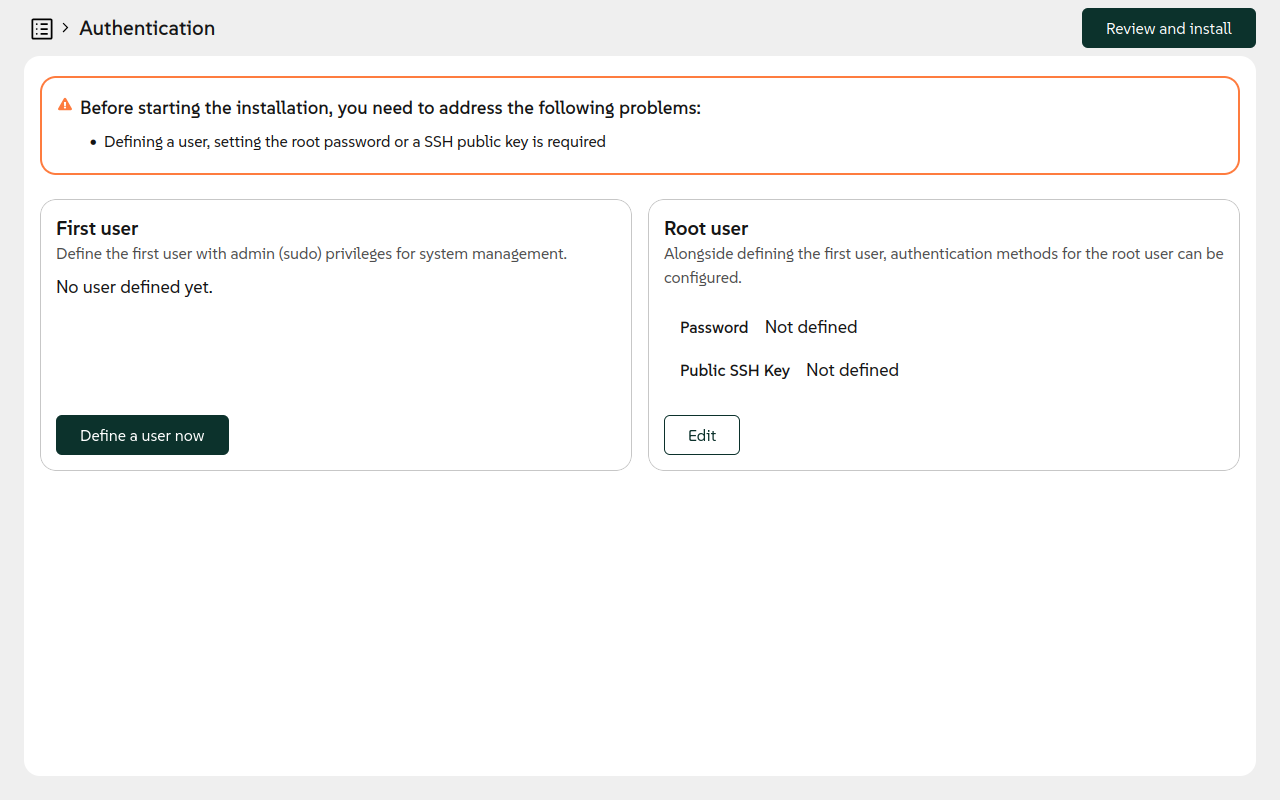Viewport: 1280px width, 800px height.
Task: Click the First user sudo privileges description
Action: (x=311, y=254)
